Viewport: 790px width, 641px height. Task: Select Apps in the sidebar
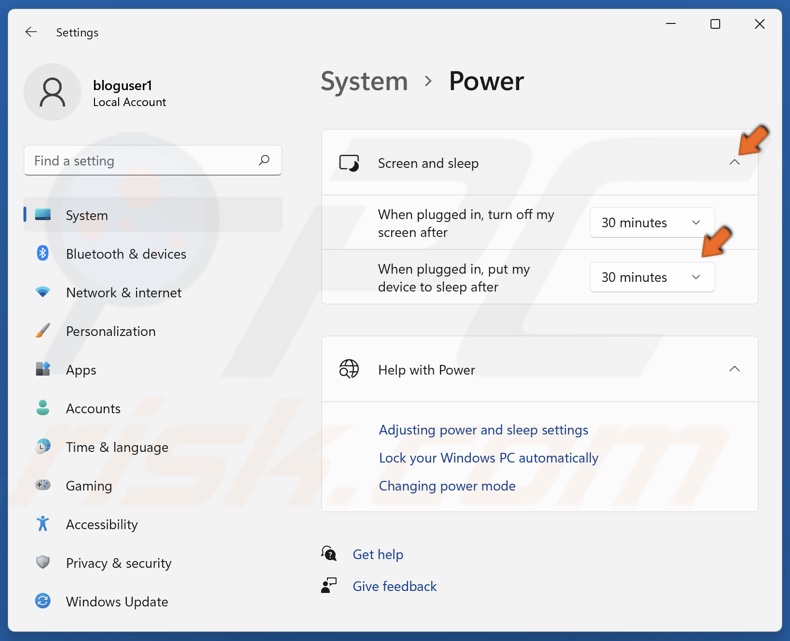[81, 370]
